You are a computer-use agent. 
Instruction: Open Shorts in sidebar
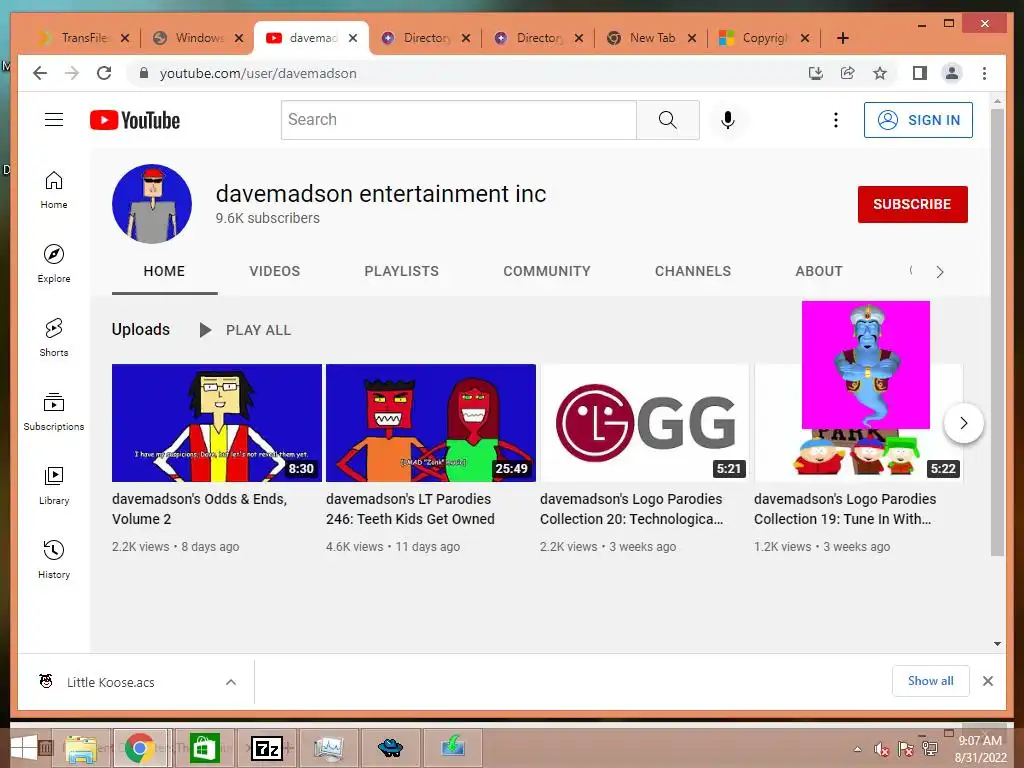tap(54, 338)
